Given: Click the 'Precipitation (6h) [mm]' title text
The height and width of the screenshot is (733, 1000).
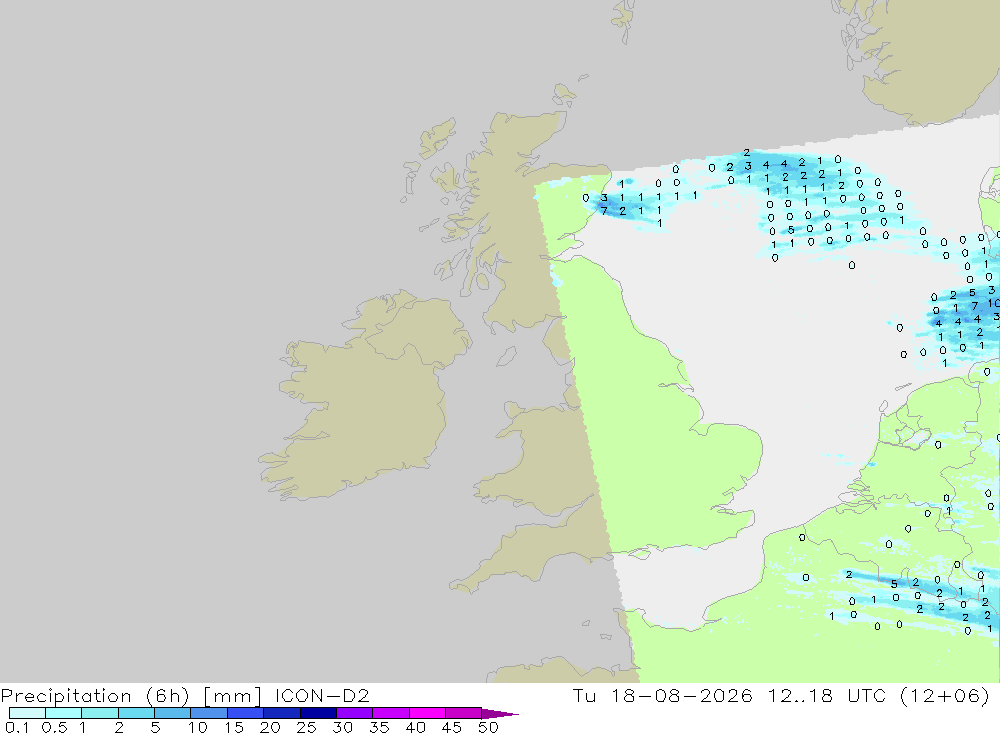Looking at the screenshot, I should point(131,695).
